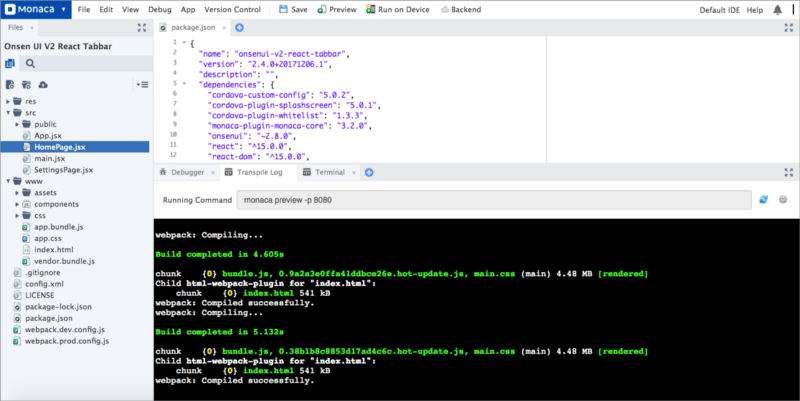The image size is (800, 401).
Task: Collapse the src folder
Action: click(x=8, y=113)
